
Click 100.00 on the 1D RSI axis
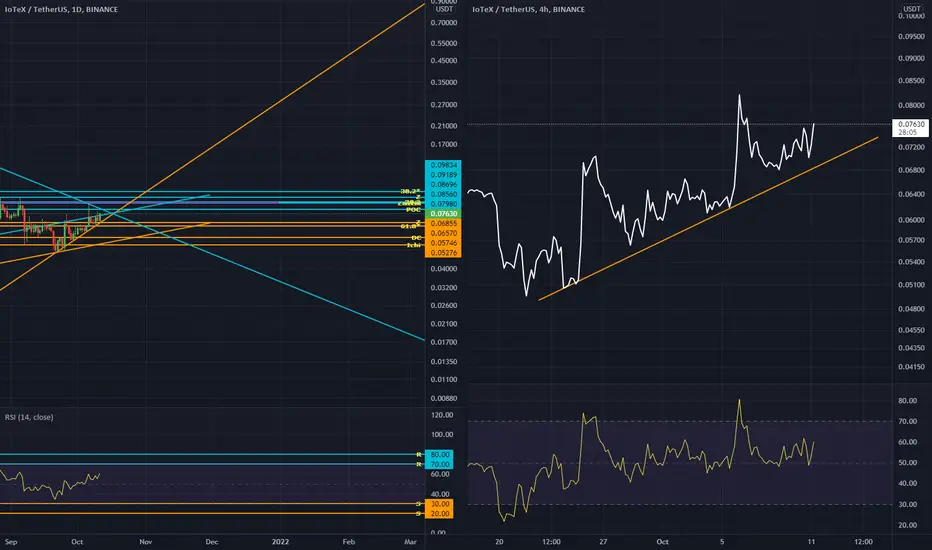coord(442,435)
